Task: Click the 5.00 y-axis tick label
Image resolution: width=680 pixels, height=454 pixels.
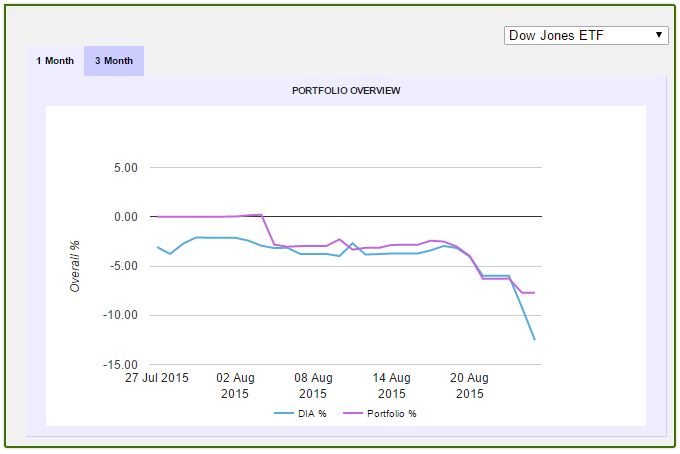Action: click(x=124, y=168)
